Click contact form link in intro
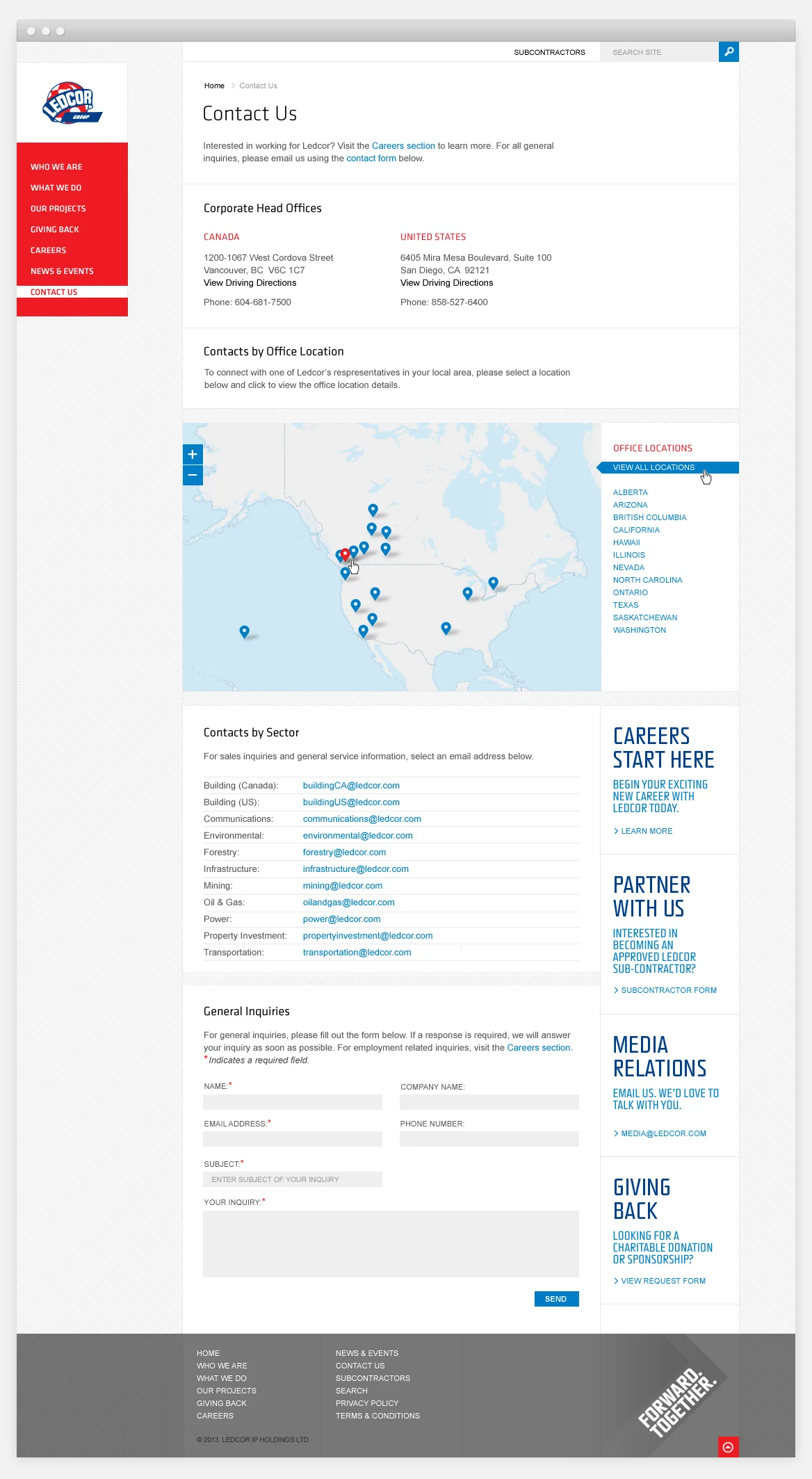812x1479 pixels. [371, 159]
